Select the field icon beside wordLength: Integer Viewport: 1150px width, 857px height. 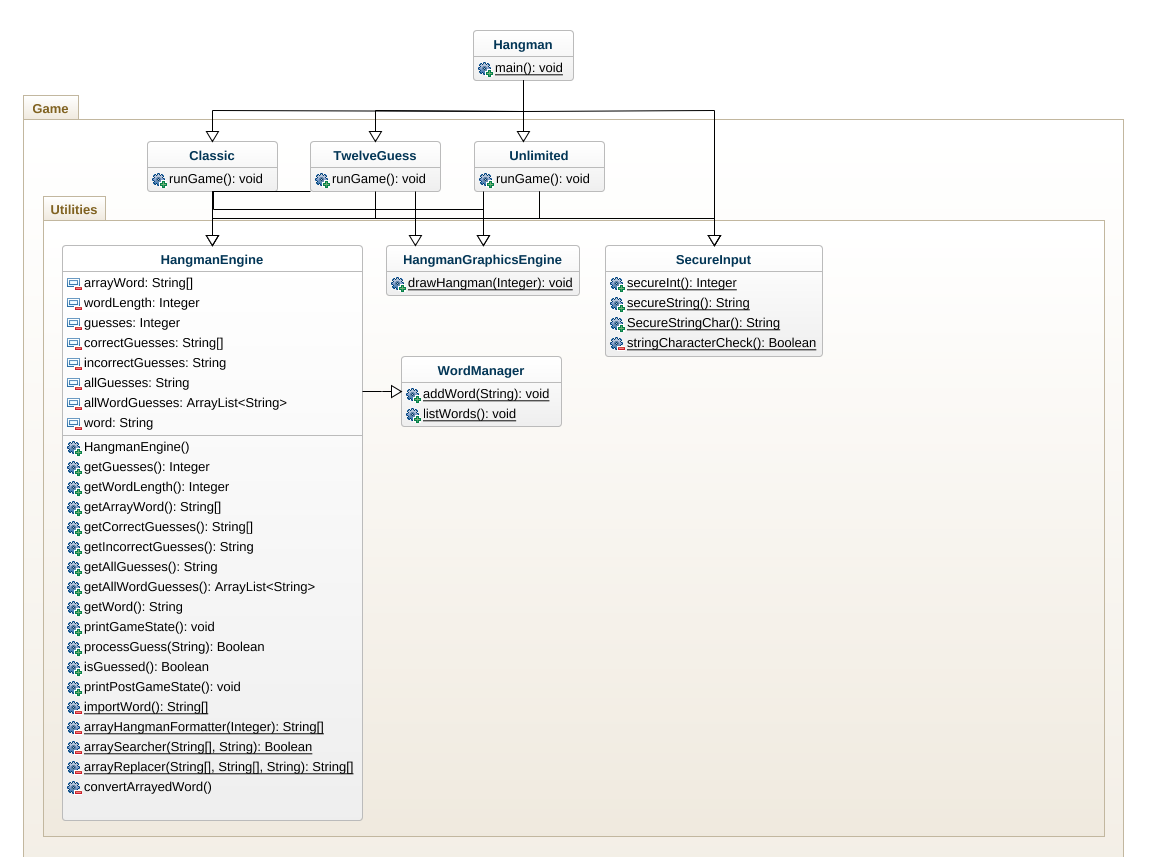click(x=74, y=304)
